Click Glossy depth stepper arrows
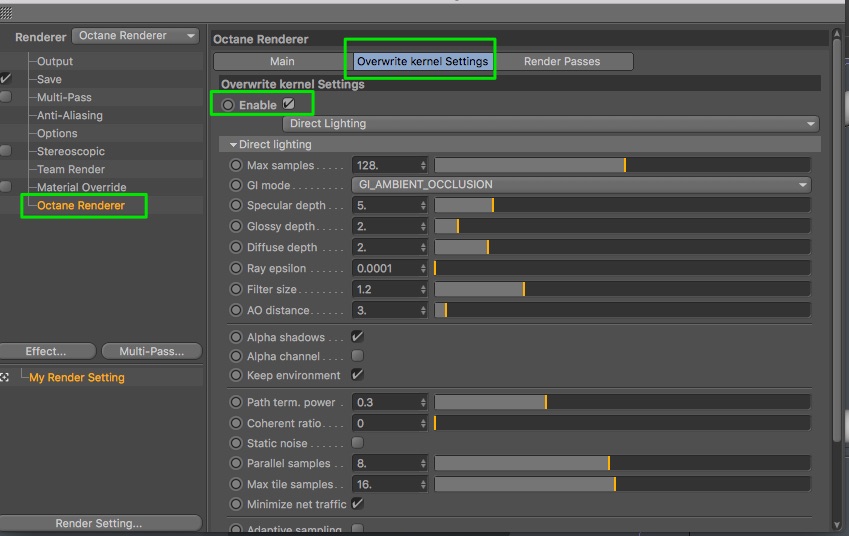The width and height of the screenshot is (849, 536). point(423,226)
